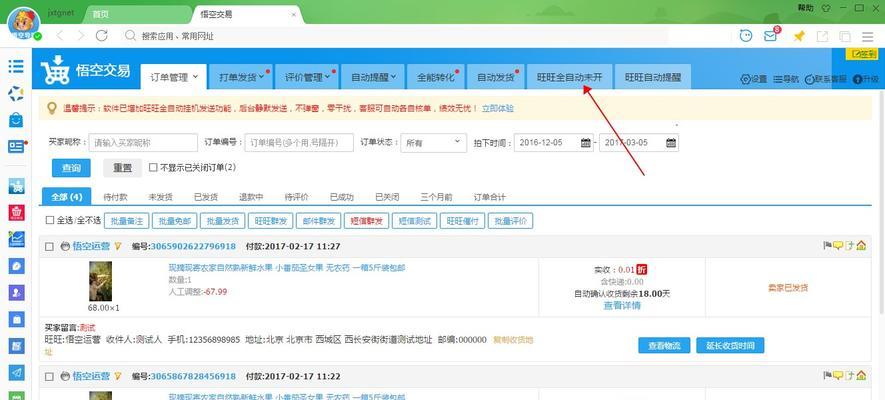Expand 自动提醒 dropdown menu

click(373, 77)
